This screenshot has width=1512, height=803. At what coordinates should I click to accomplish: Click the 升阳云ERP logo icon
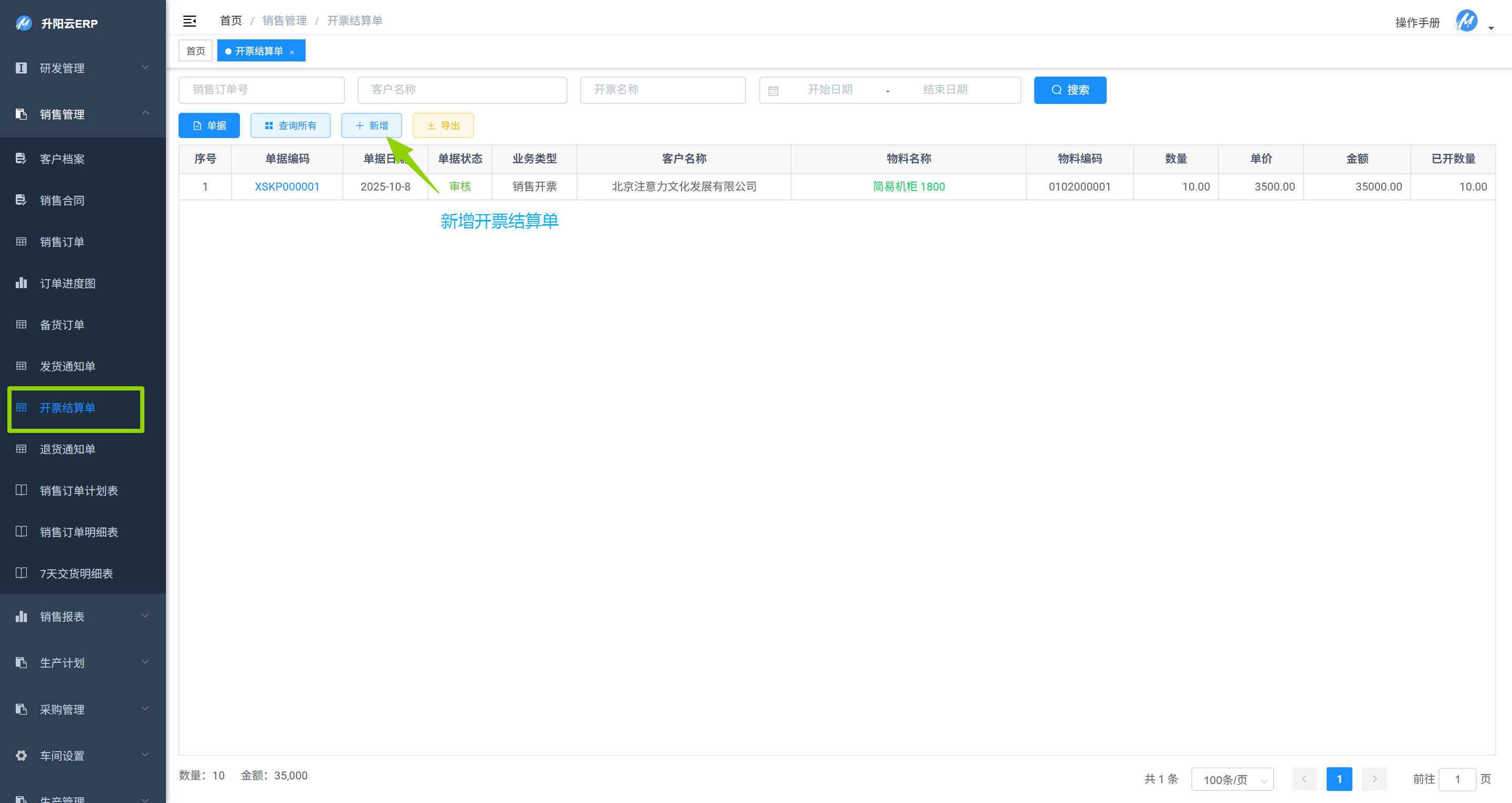click(x=24, y=24)
